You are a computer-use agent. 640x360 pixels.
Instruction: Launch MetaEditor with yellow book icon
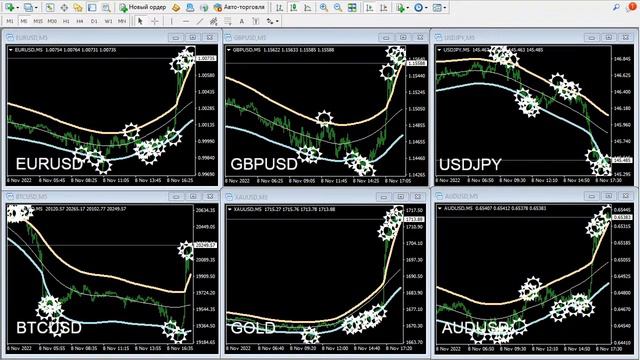point(176,7)
